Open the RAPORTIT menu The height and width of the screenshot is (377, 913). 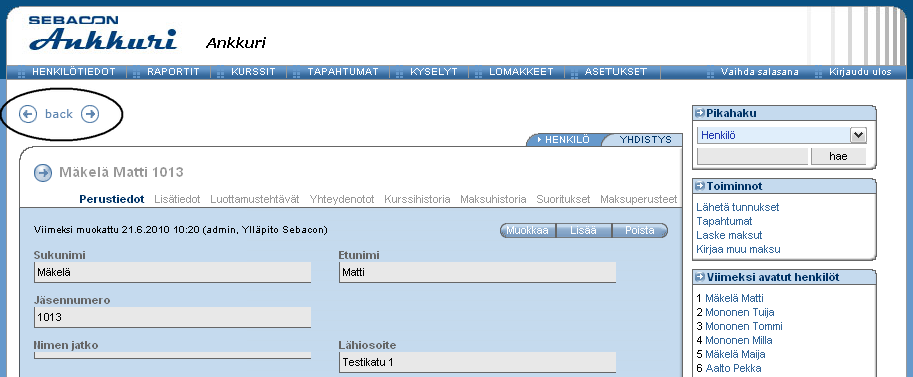click(x=174, y=72)
